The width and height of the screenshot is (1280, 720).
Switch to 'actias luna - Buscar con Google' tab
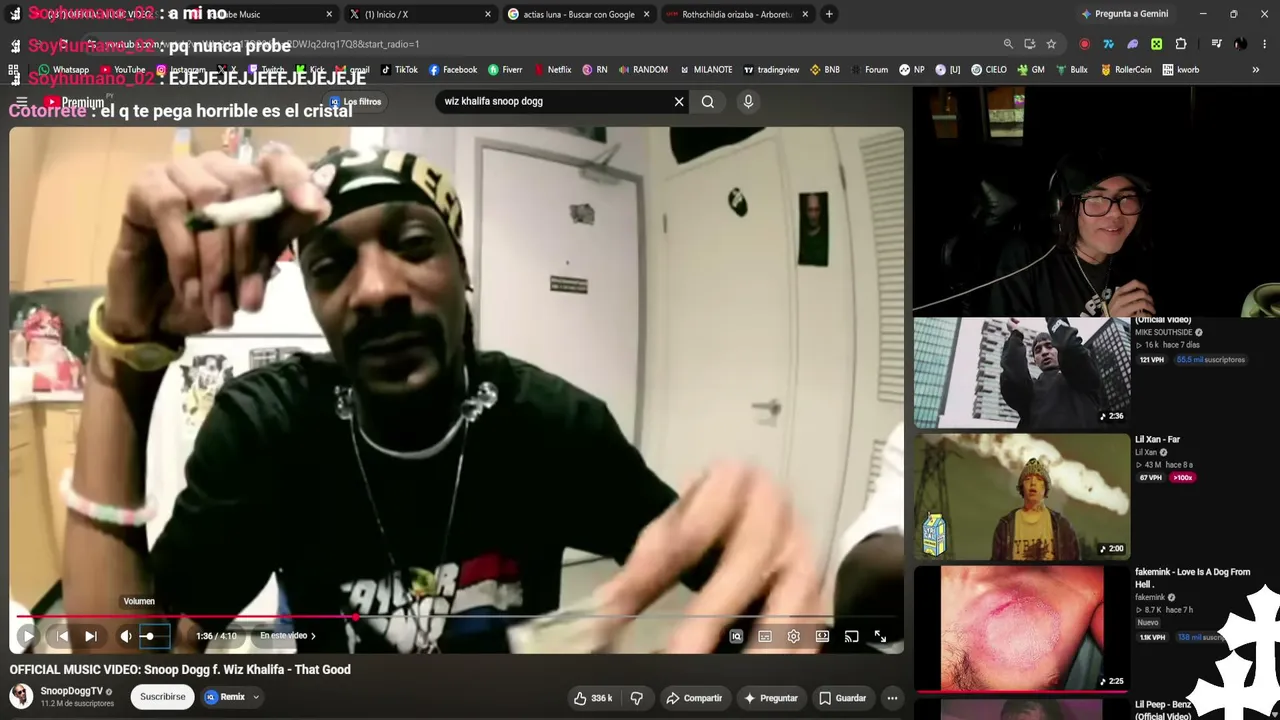[x=579, y=14]
